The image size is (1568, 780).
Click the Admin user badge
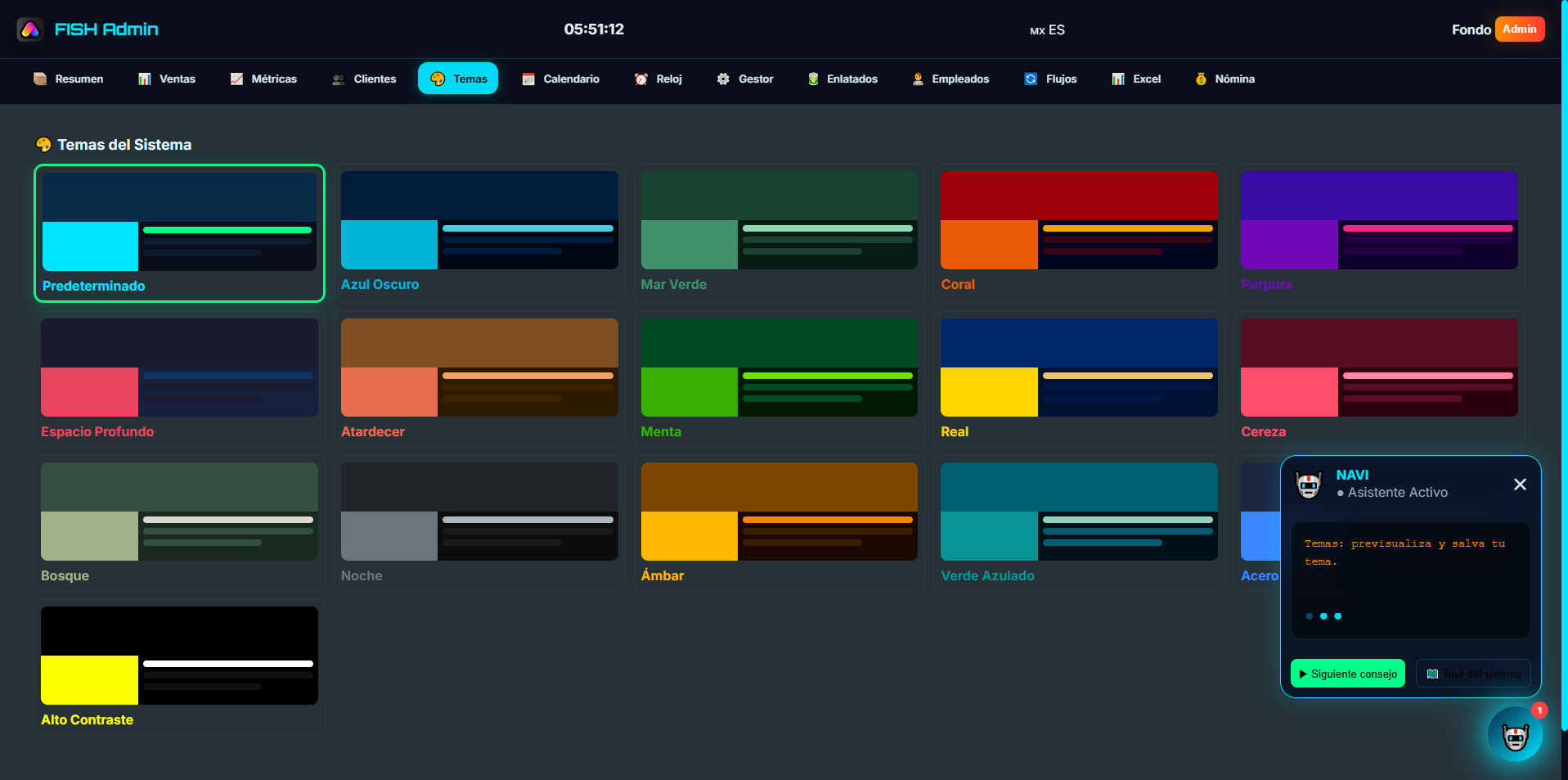point(1519,29)
